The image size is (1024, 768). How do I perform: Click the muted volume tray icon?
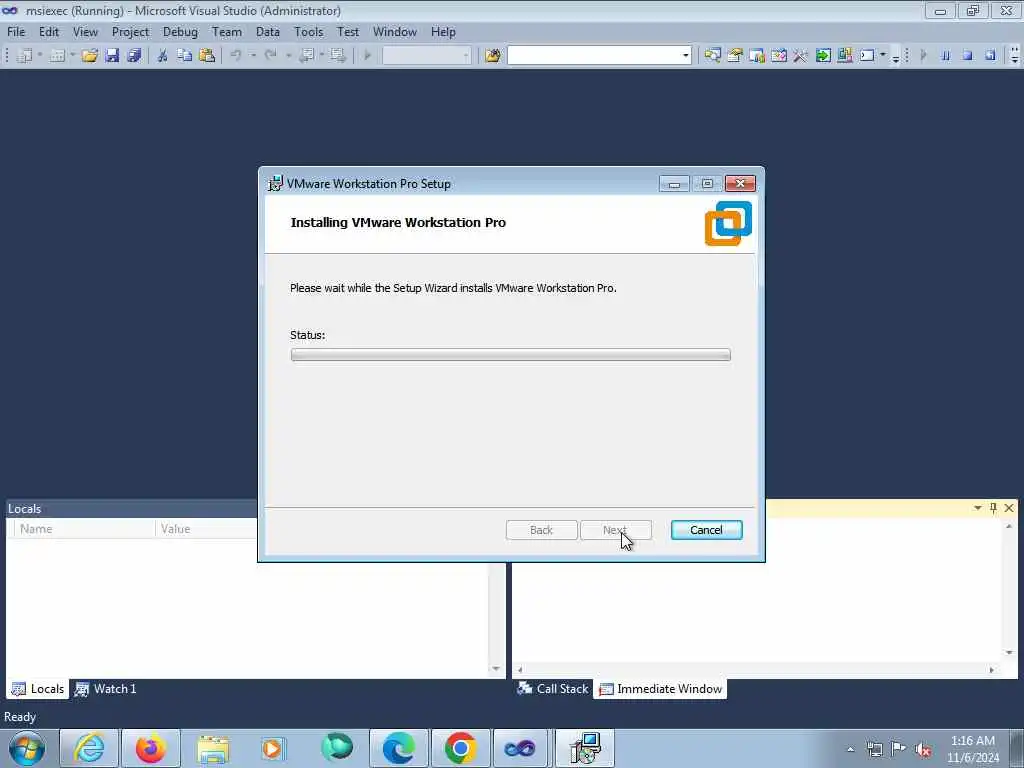[x=923, y=750]
